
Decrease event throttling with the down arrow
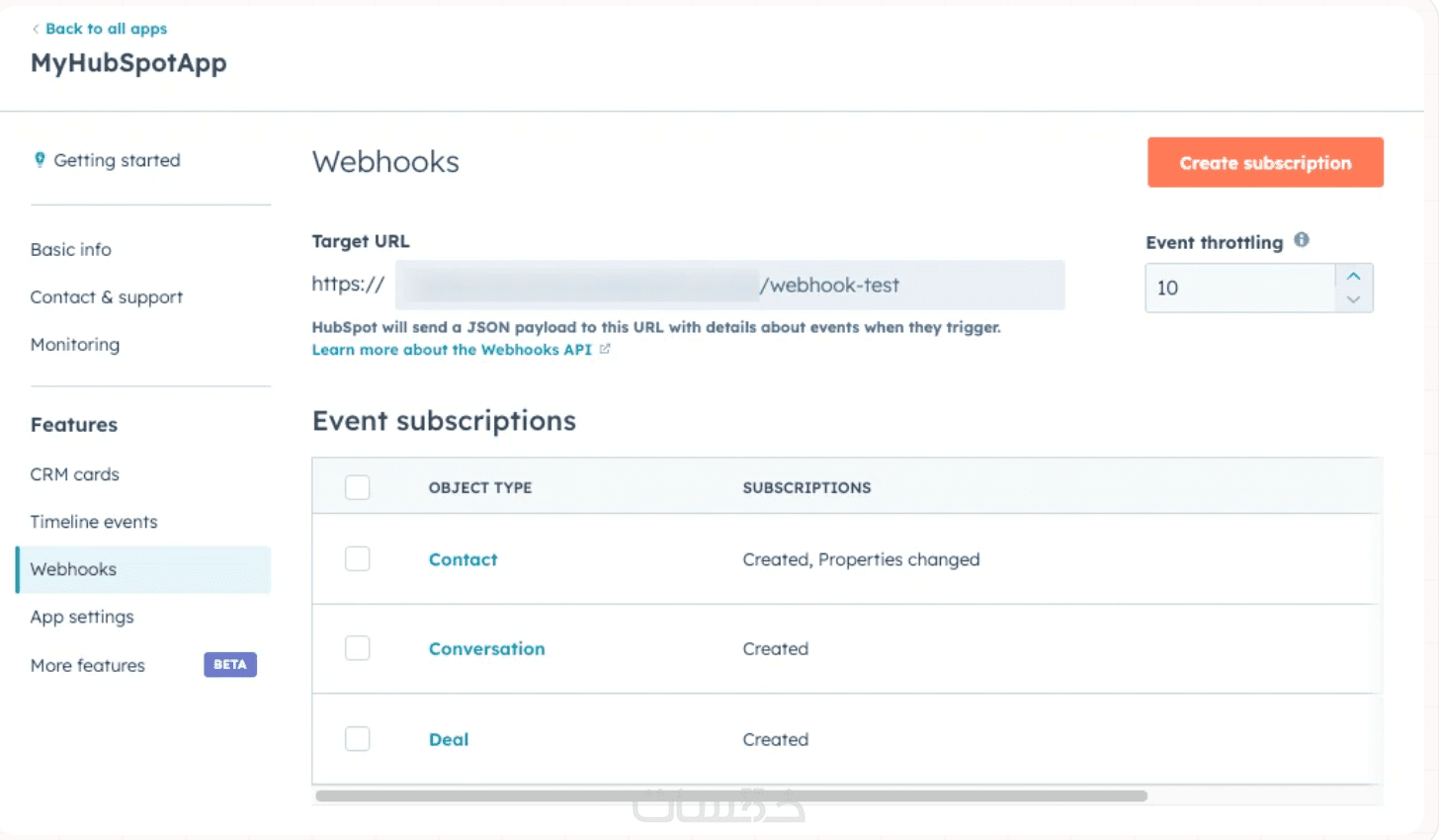pyautogui.click(x=1354, y=299)
